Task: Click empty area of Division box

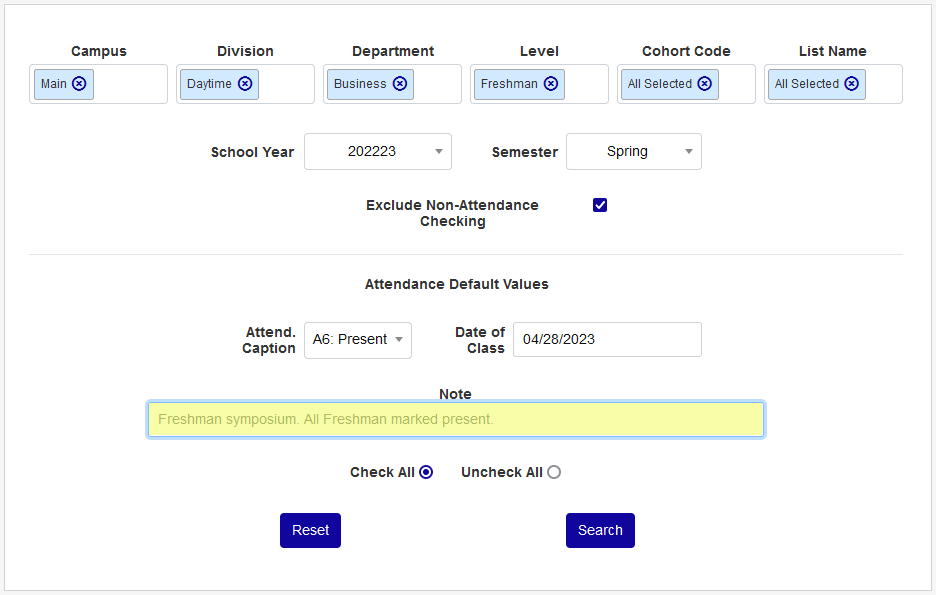Action: click(287, 84)
